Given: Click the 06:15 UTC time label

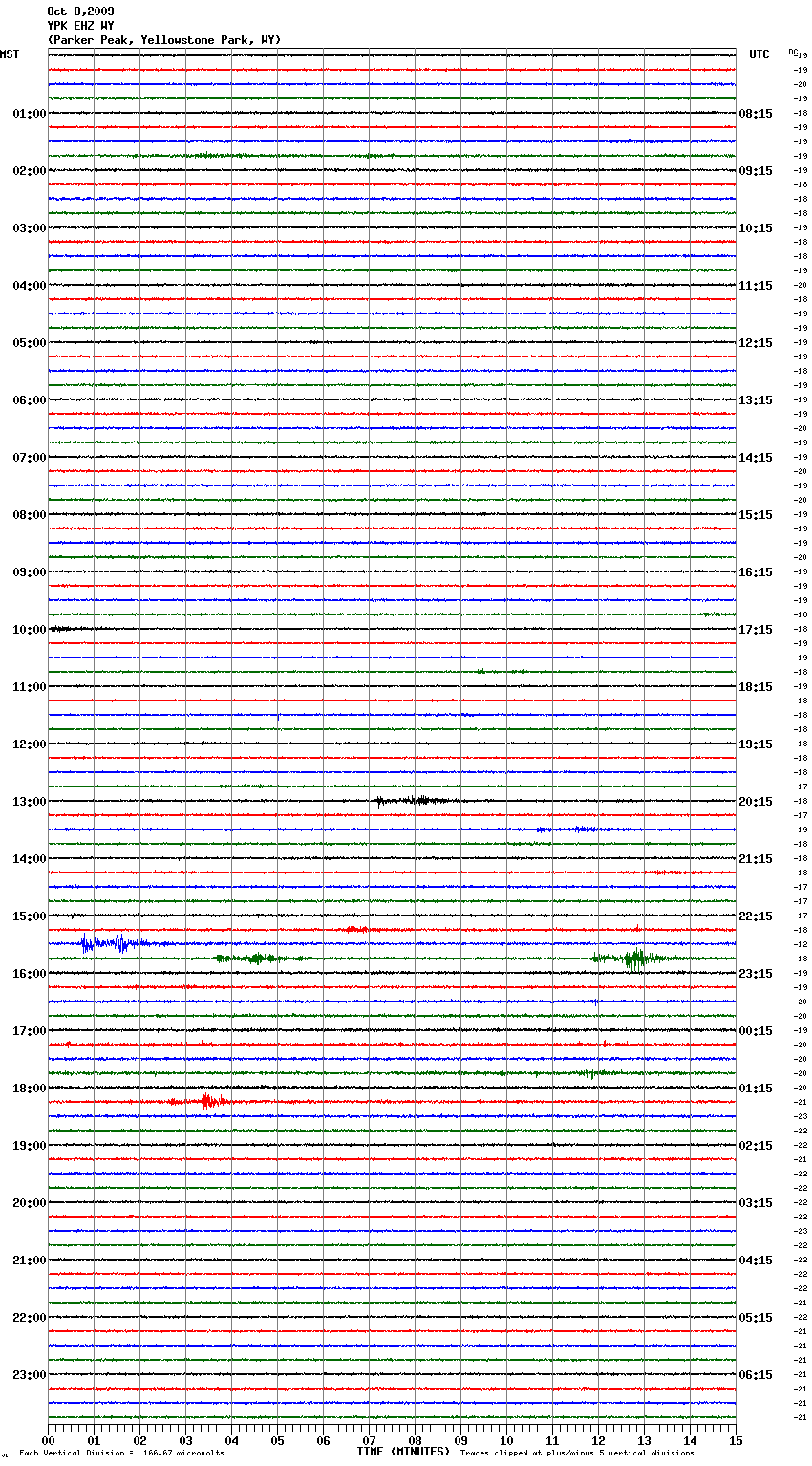Looking at the screenshot, I should point(756,1375).
